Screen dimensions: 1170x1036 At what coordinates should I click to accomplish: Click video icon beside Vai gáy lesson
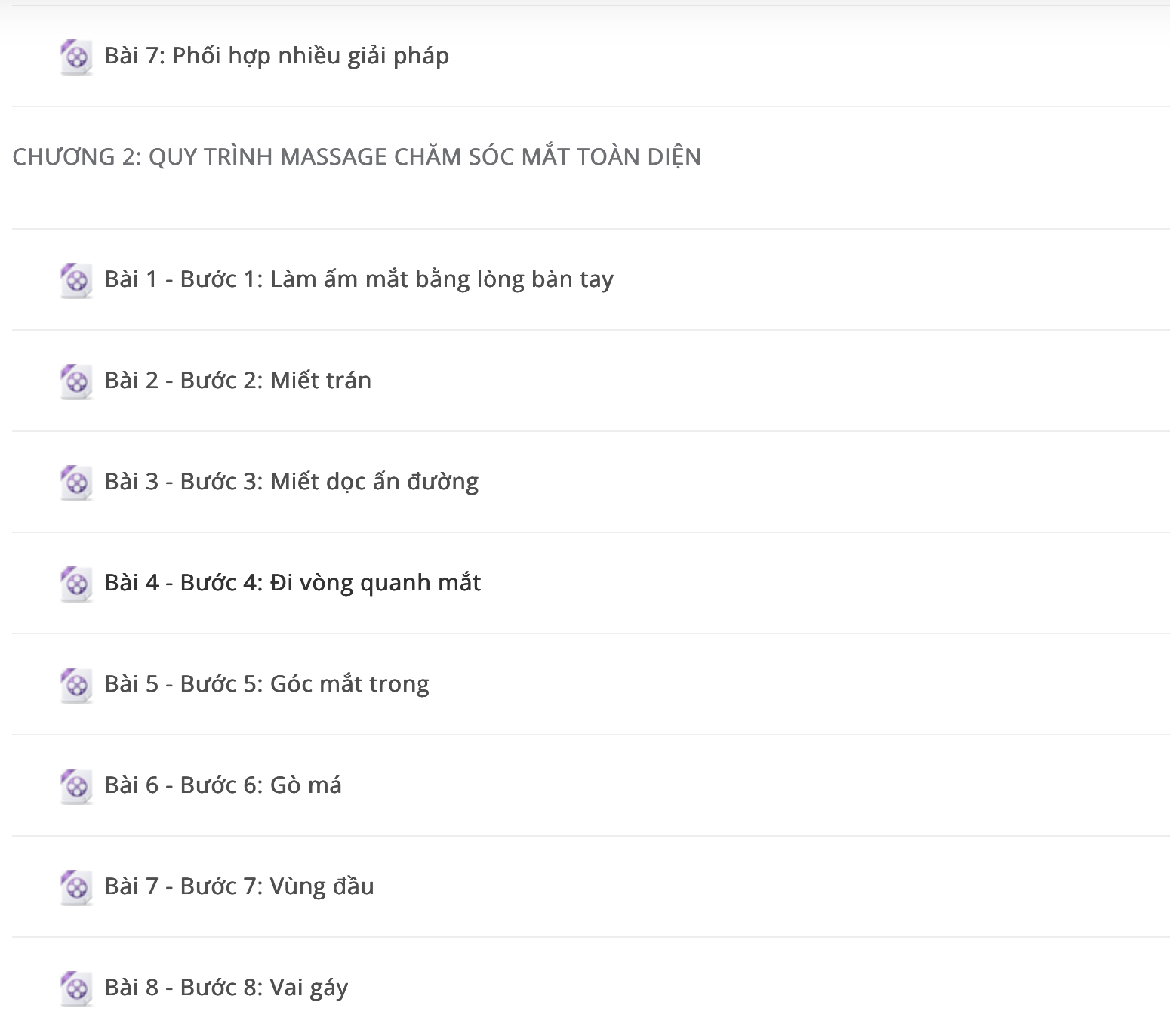(x=76, y=988)
